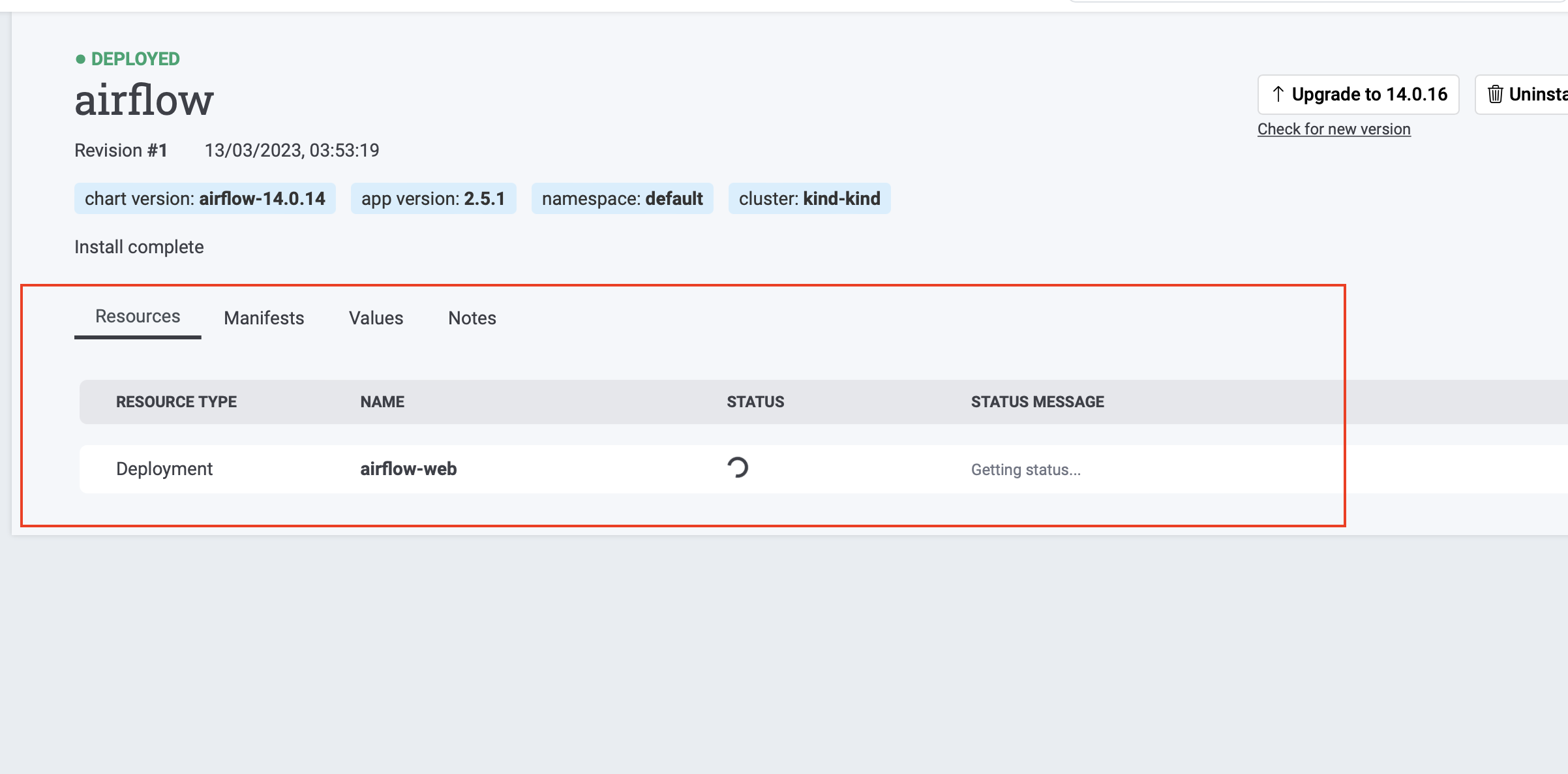The image size is (1568, 774).
Task: Switch to the Manifests tab
Action: 264,318
